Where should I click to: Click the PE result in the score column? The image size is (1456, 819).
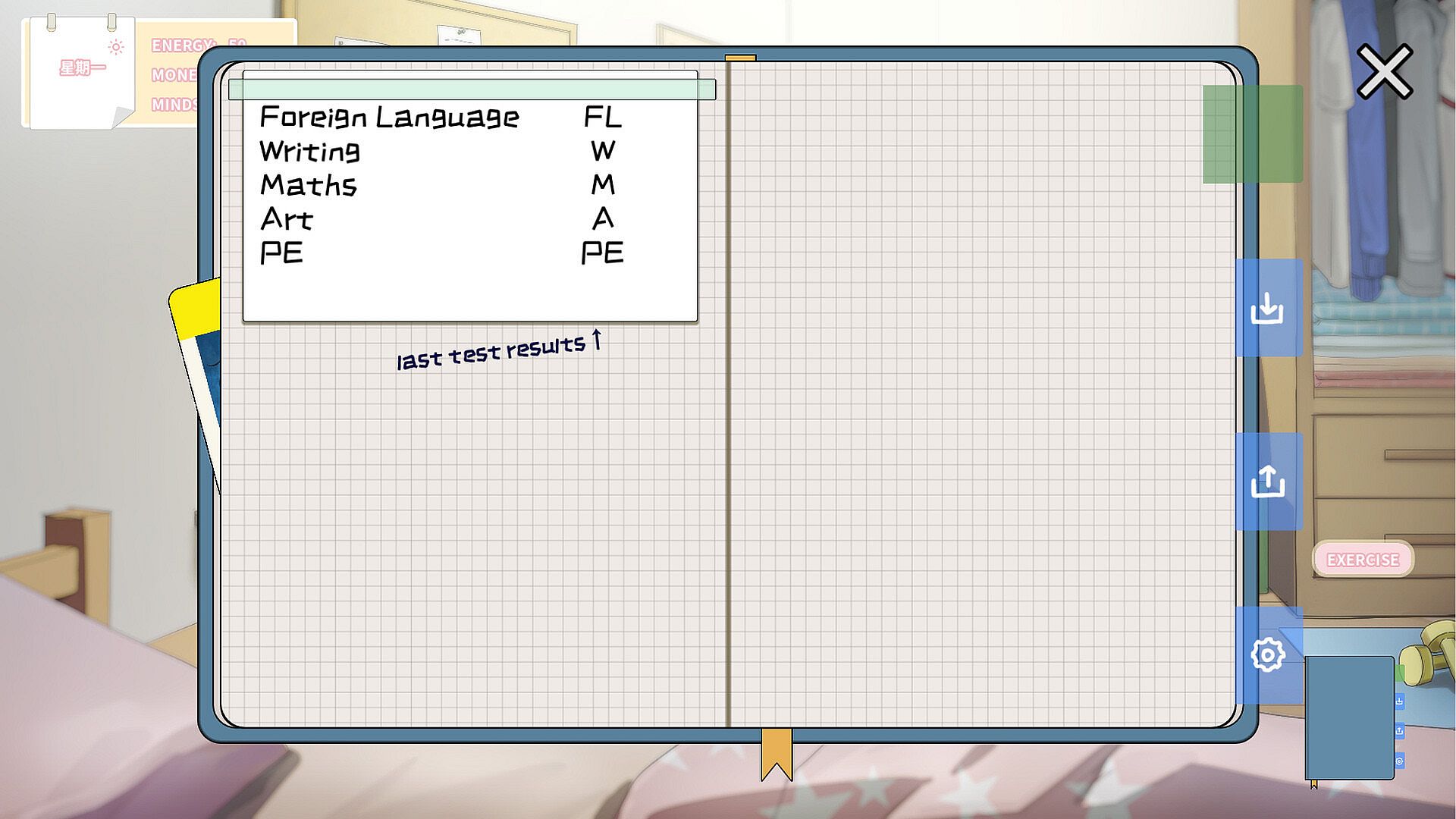(602, 253)
